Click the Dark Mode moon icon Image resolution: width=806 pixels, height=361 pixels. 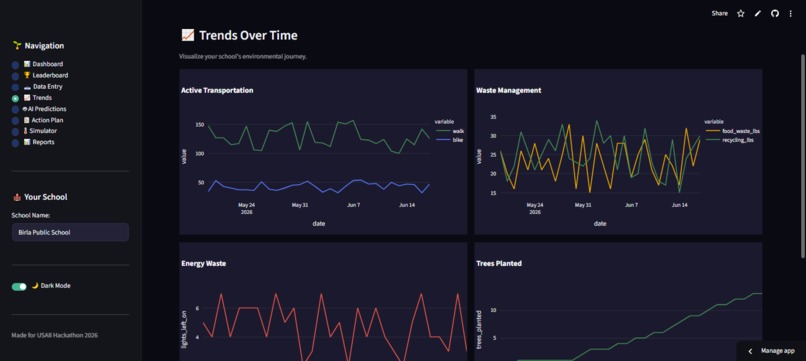[x=35, y=285]
